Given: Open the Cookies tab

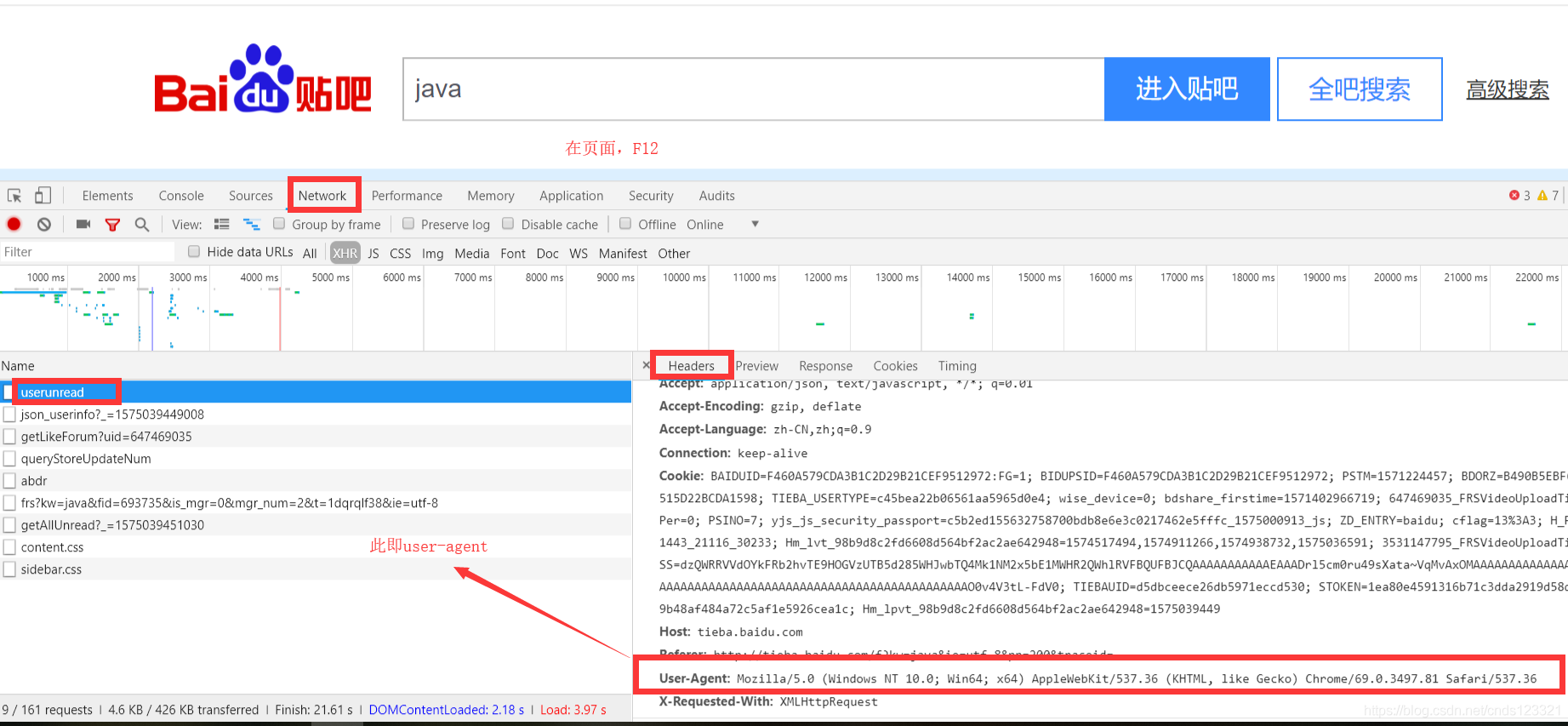Looking at the screenshot, I should [x=896, y=366].
